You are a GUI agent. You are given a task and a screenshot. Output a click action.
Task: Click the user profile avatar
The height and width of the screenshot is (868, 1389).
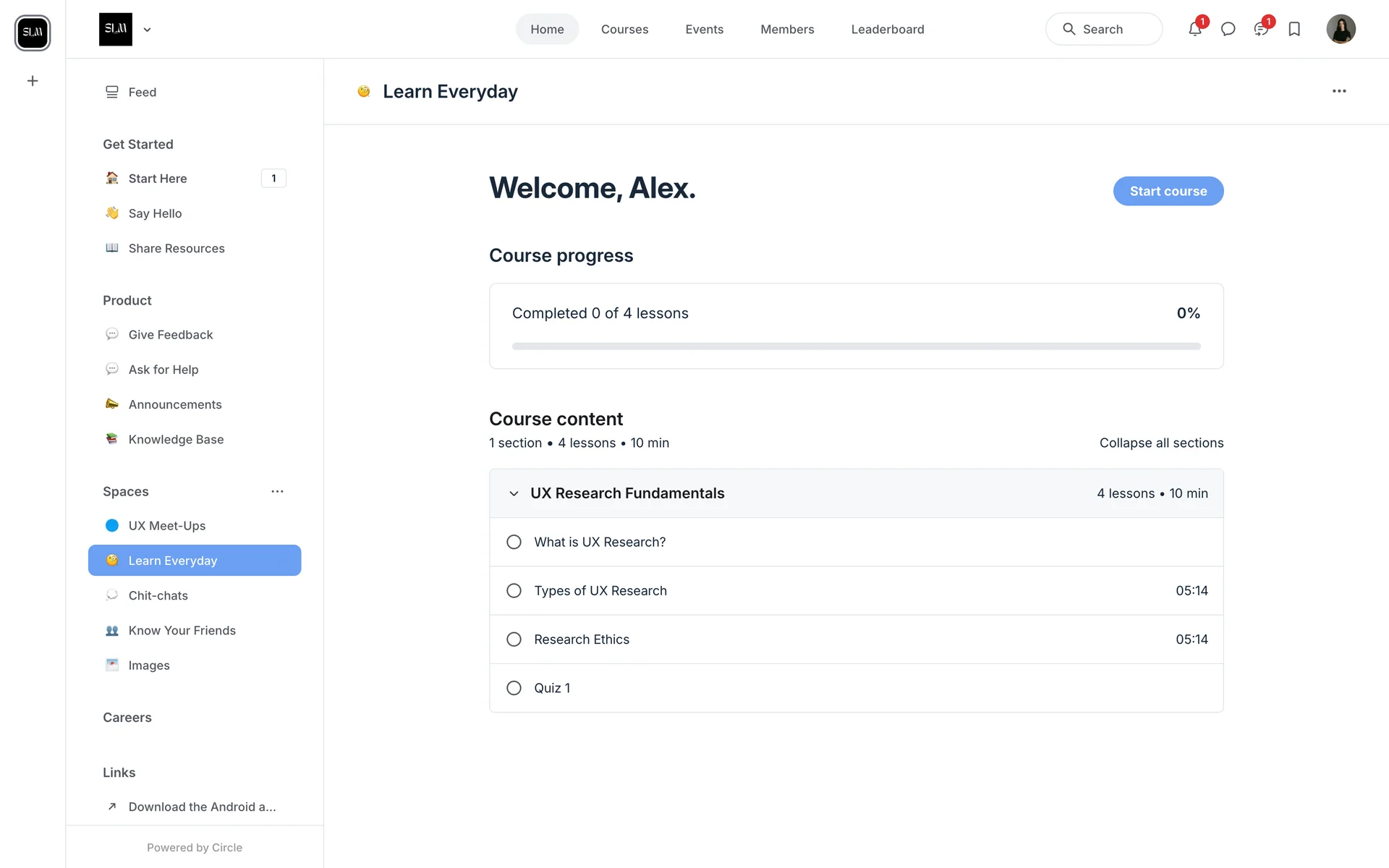pyautogui.click(x=1341, y=30)
